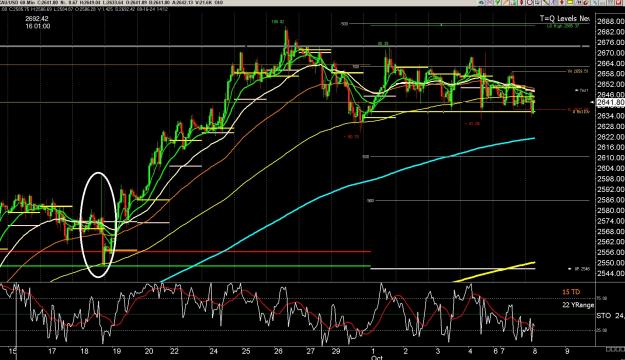Click the grid pattern icon at the bottom-right corner
Image resolution: width=625 pixels, height=360 pixels.
(x=615, y=349)
